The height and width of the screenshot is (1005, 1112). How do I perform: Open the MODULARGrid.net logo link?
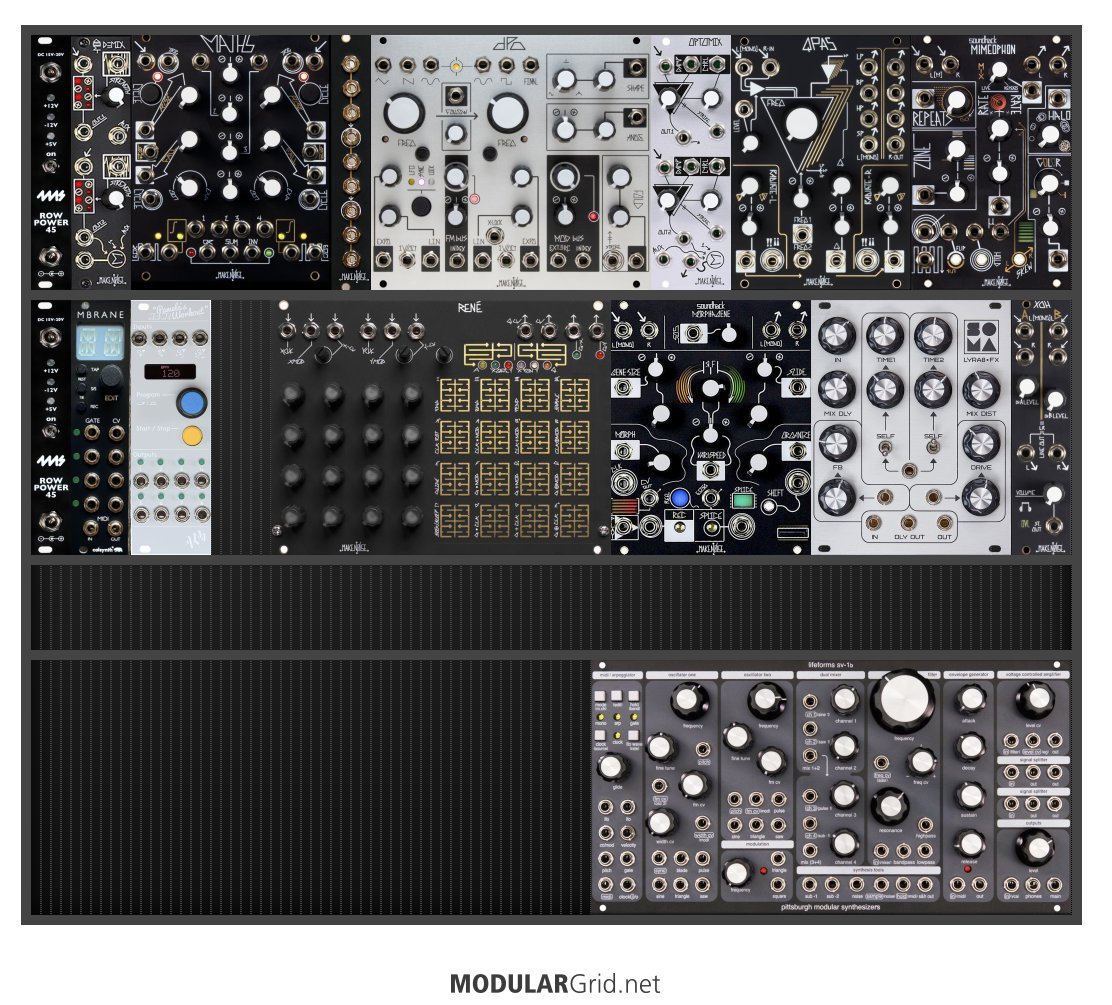pyautogui.click(x=555, y=984)
